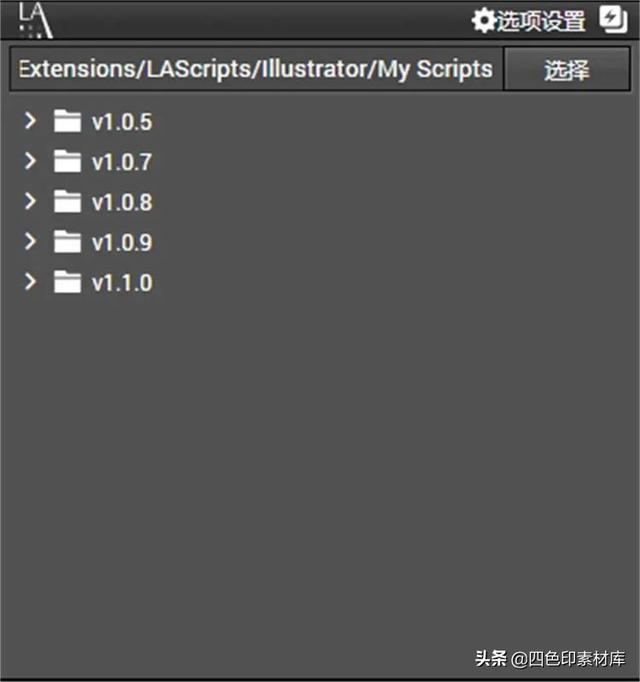The image size is (640, 682).
Task: Select the v1.1.0 folder icon
Action: [x=67, y=282]
